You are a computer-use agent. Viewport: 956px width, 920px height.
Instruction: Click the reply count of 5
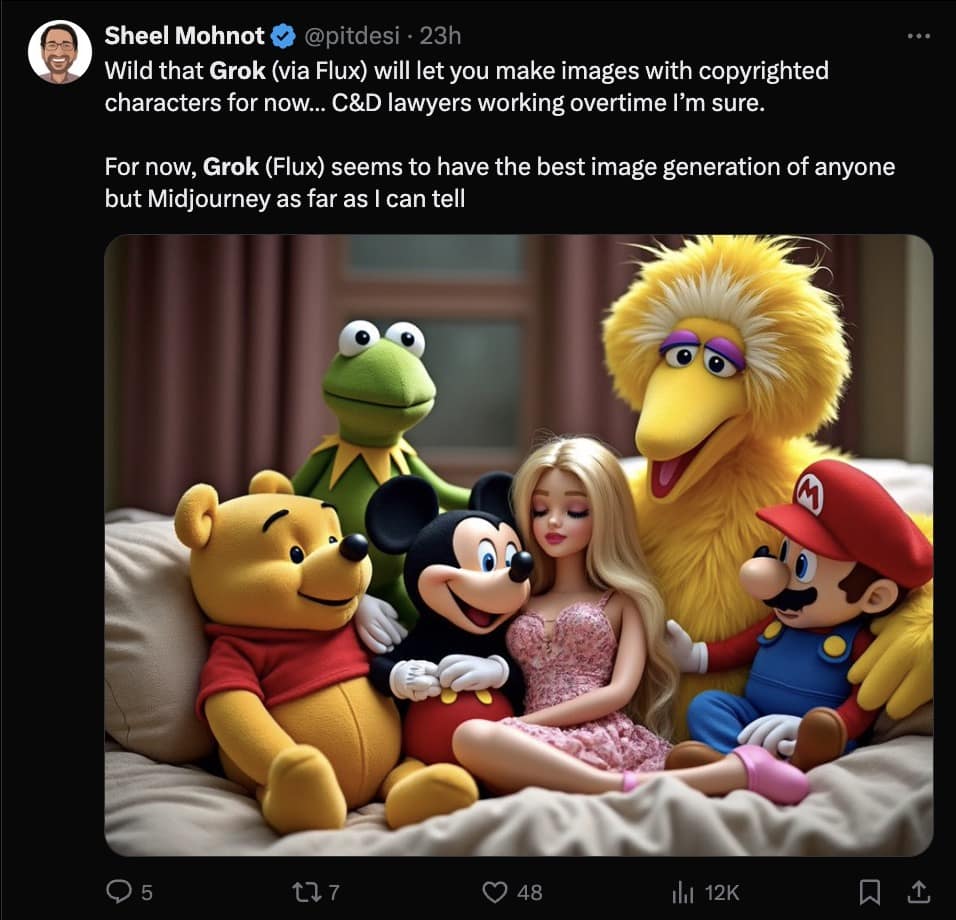click(146, 892)
